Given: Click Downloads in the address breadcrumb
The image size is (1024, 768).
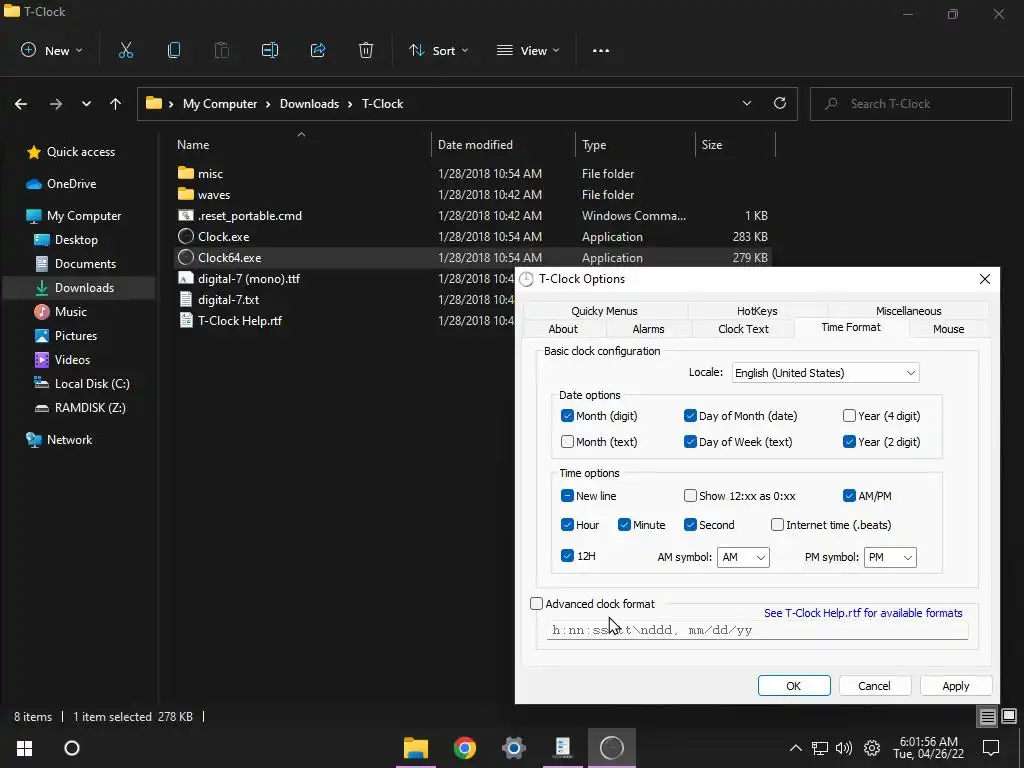Looking at the screenshot, I should (x=310, y=104).
